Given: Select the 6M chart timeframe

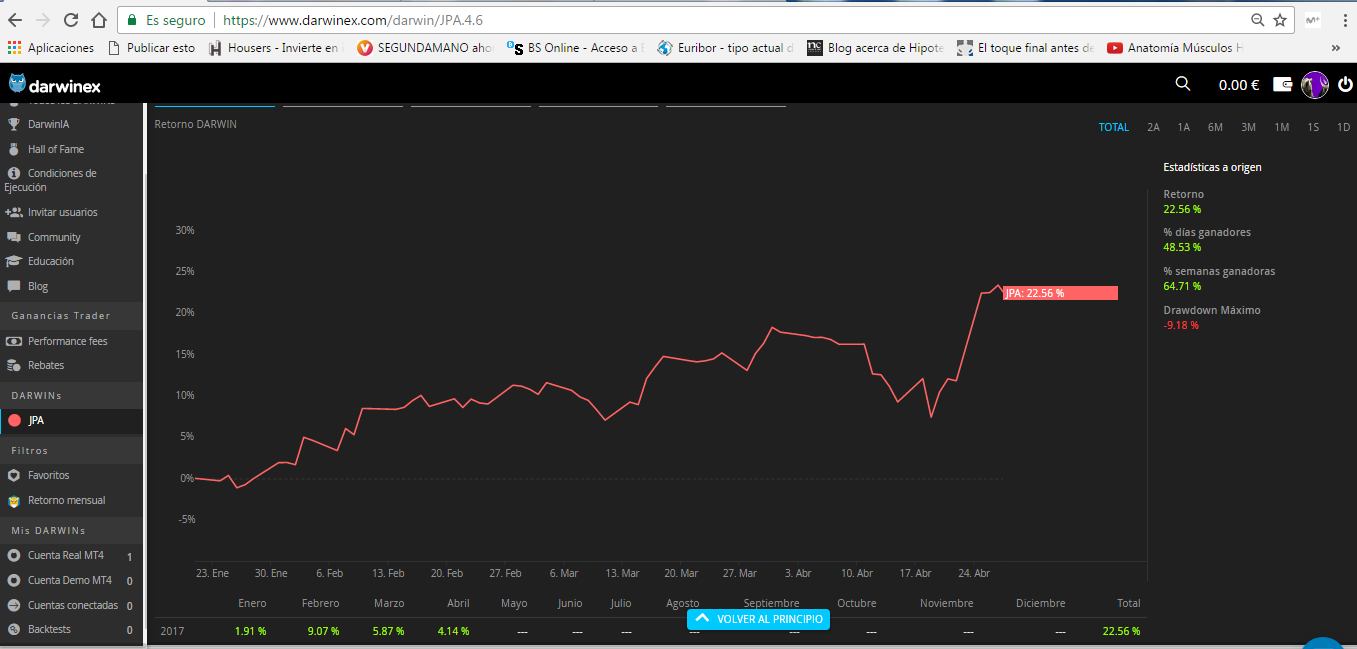Looking at the screenshot, I should pos(1215,127).
